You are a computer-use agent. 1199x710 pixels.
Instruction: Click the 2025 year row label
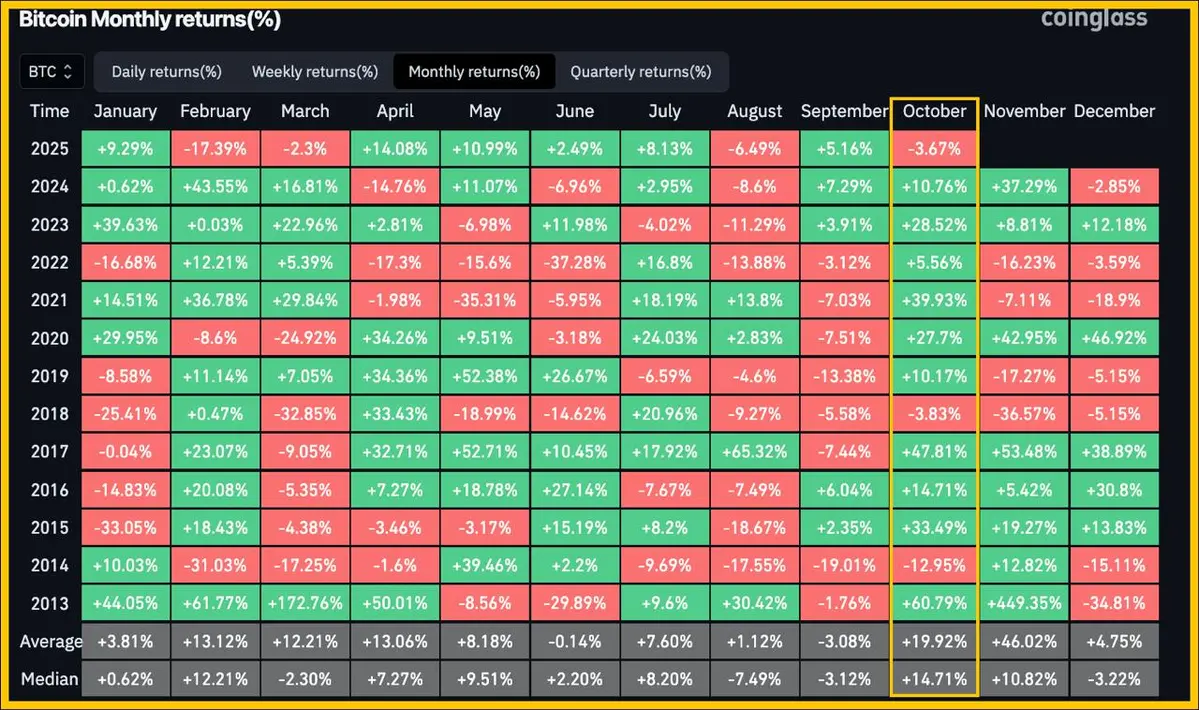click(50, 149)
